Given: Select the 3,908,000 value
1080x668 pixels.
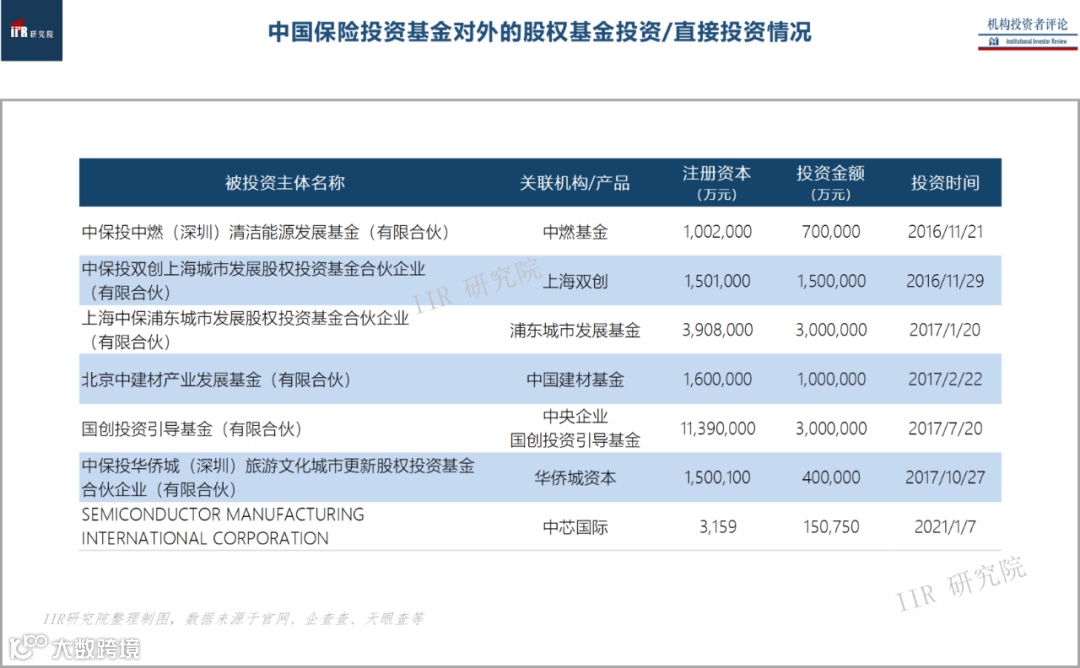Looking at the screenshot, I should tap(717, 330).
